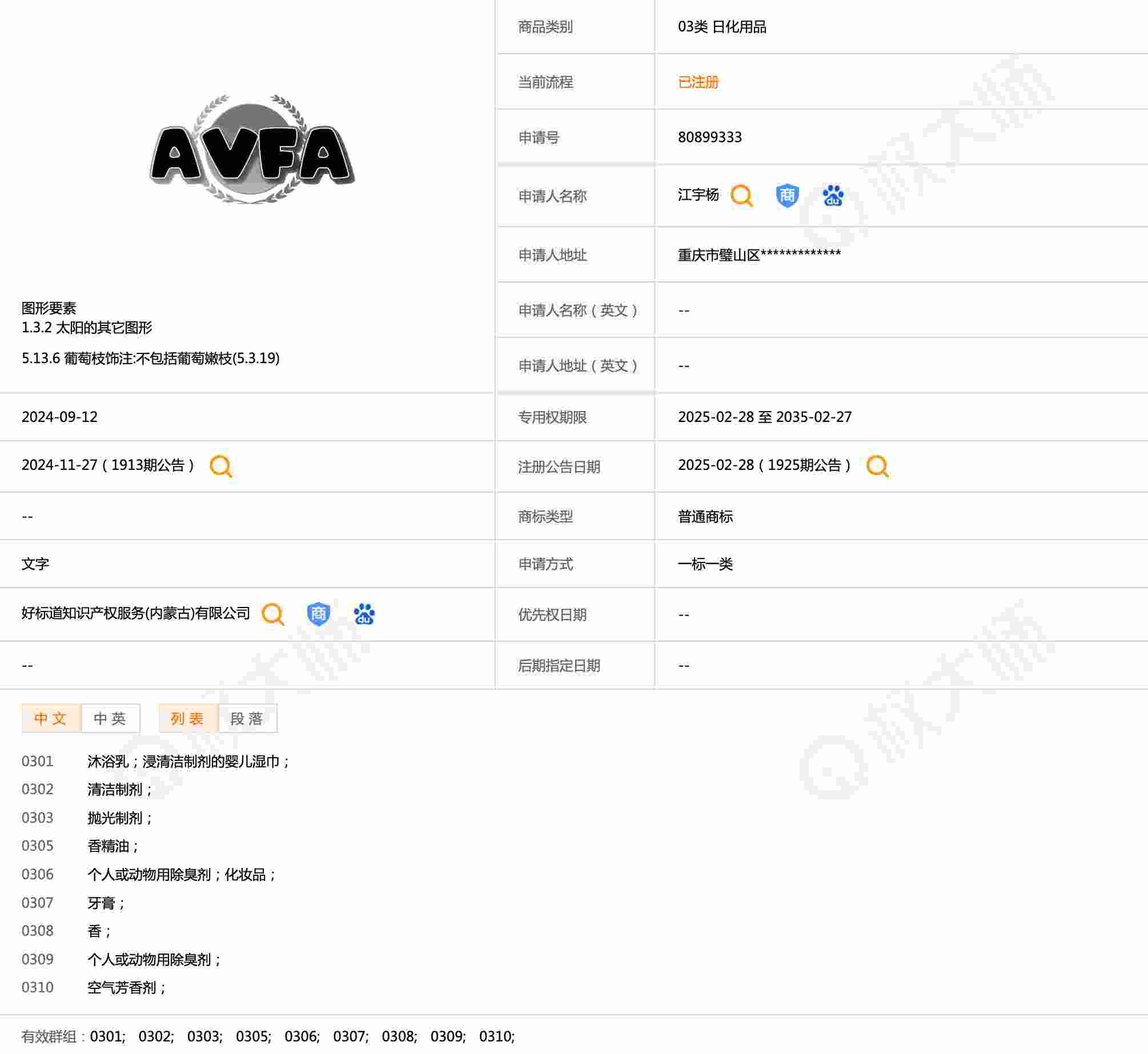The width and height of the screenshot is (1148, 1054).
Task: Click search icon next to 1925期公告
Action: pos(877,466)
